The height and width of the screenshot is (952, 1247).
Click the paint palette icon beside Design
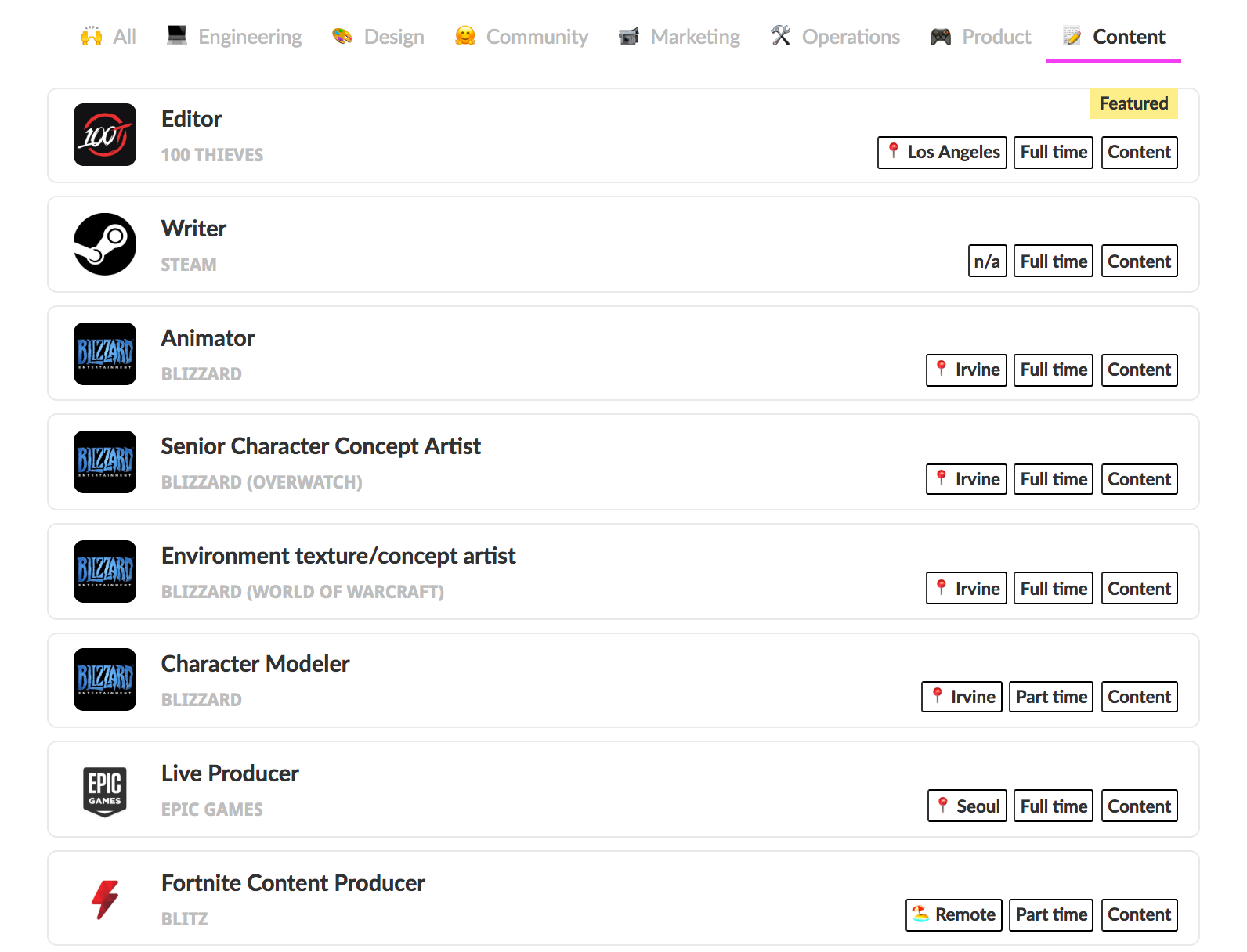[342, 36]
